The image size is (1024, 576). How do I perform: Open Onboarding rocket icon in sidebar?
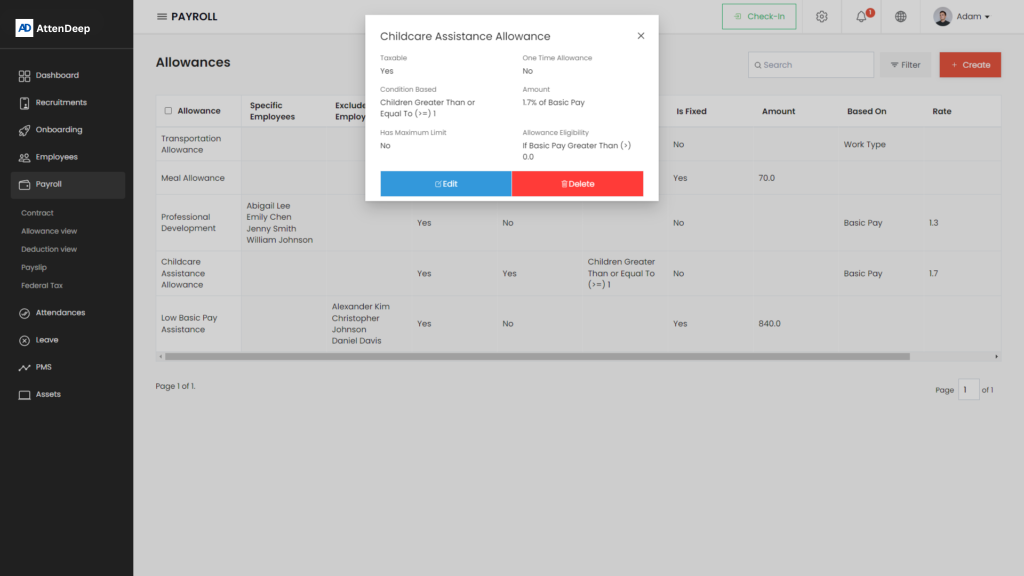pos(25,130)
